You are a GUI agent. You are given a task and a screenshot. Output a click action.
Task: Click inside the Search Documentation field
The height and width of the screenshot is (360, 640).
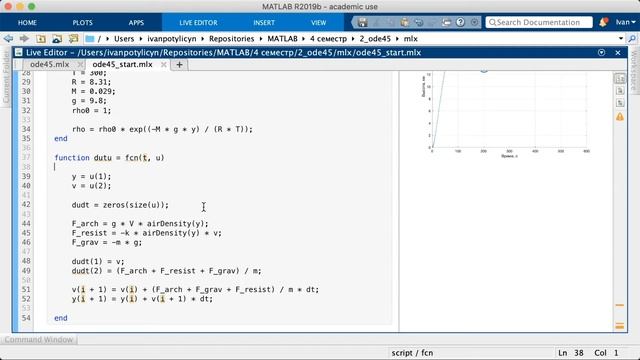click(x=539, y=22)
